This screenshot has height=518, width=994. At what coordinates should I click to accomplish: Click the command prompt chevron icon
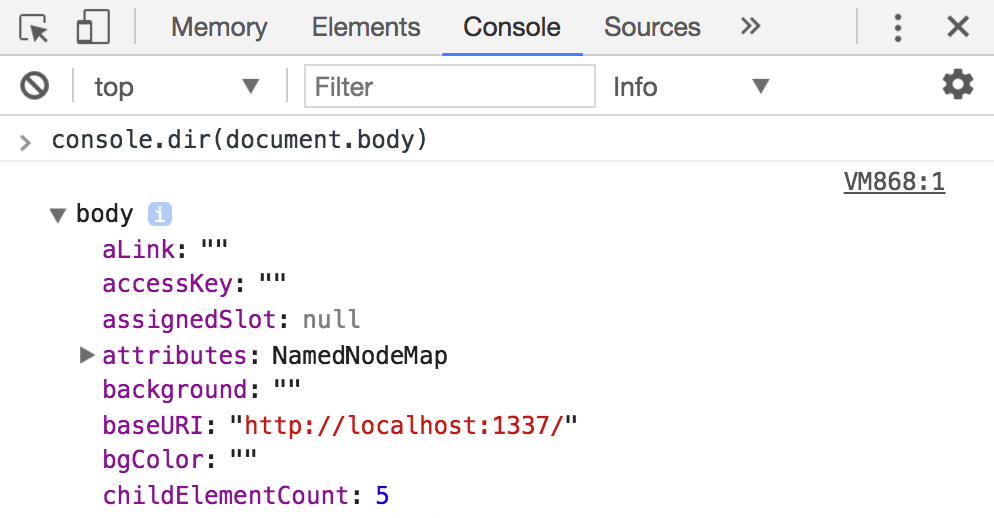point(25,143)
